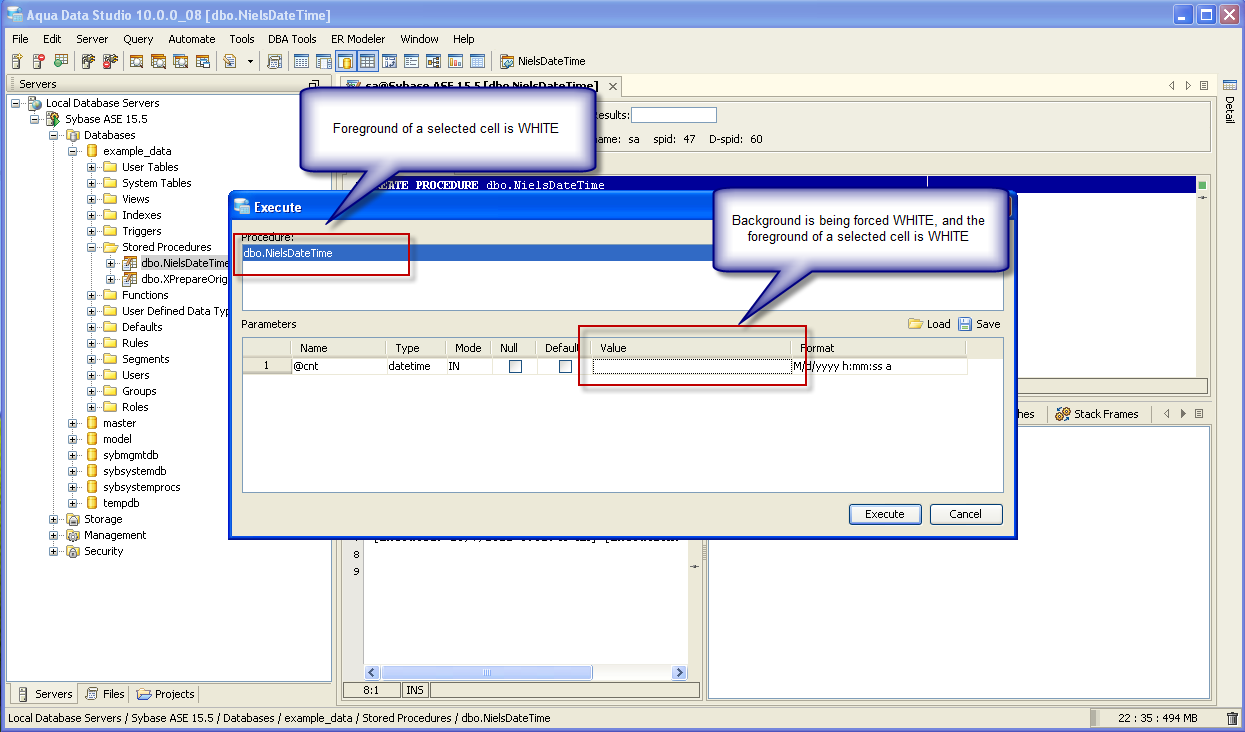
Task: Close the dbo.NielsDateTime editor tab
Action: [x=613, y=86]
